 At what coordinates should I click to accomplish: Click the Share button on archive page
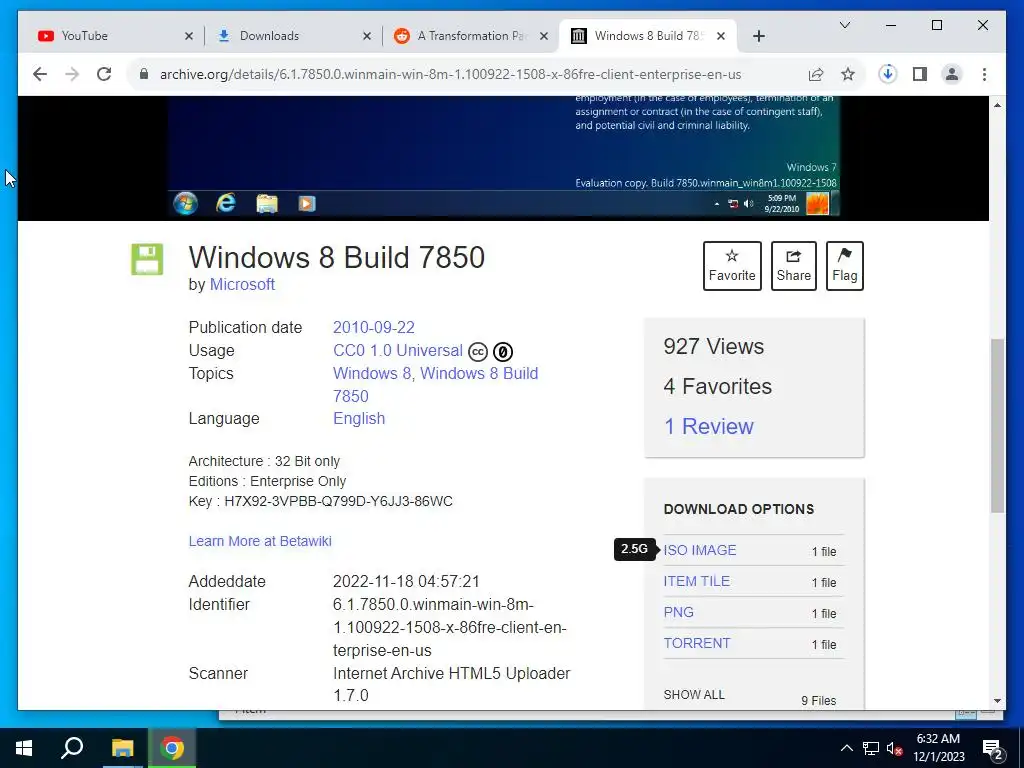pyautogui.click(x=793, y=266)
